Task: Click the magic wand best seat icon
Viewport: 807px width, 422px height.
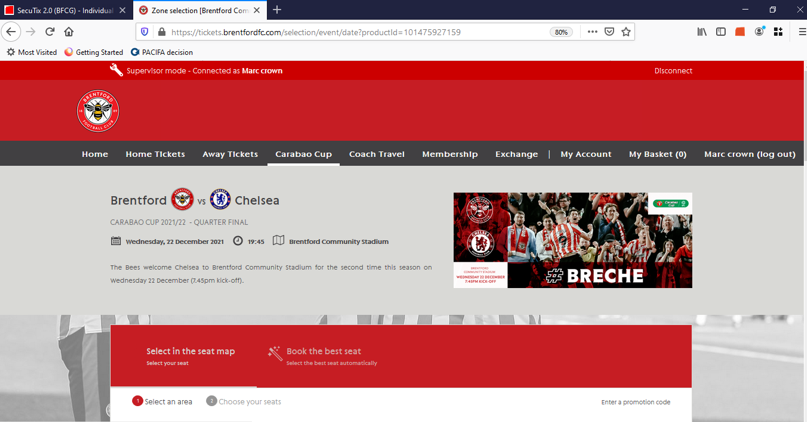Action: [x=275, y=353]
